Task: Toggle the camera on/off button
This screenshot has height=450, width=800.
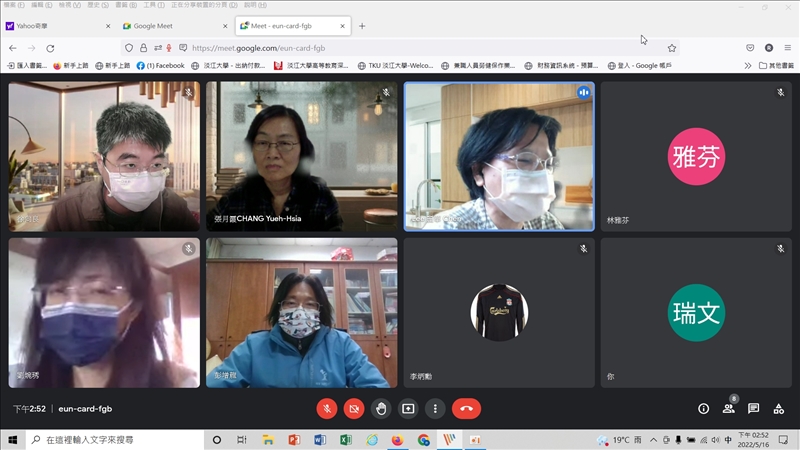Action: [353, 408]
